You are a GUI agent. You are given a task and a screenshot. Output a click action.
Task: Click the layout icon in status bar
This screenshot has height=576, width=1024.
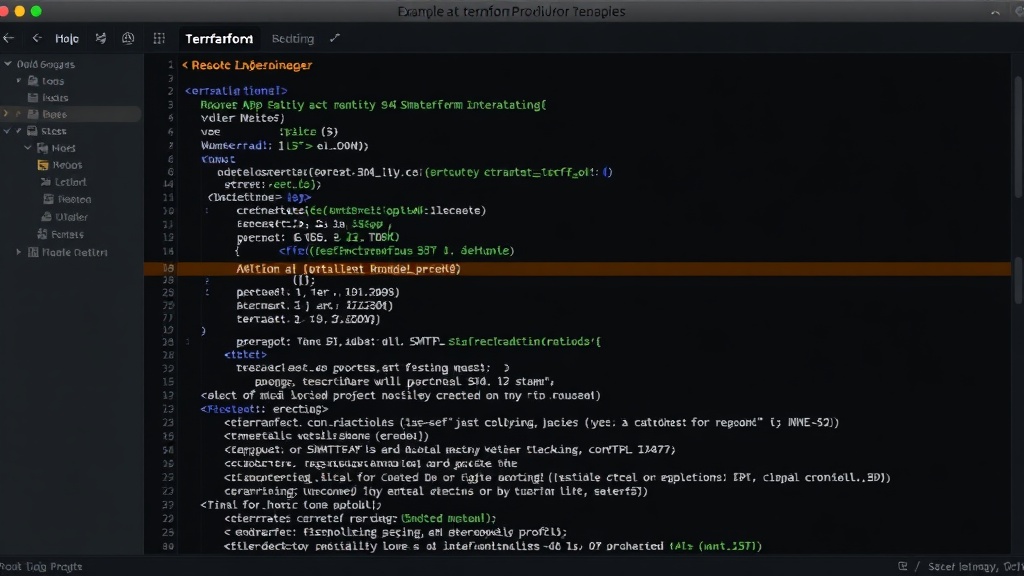coord(903,566)
